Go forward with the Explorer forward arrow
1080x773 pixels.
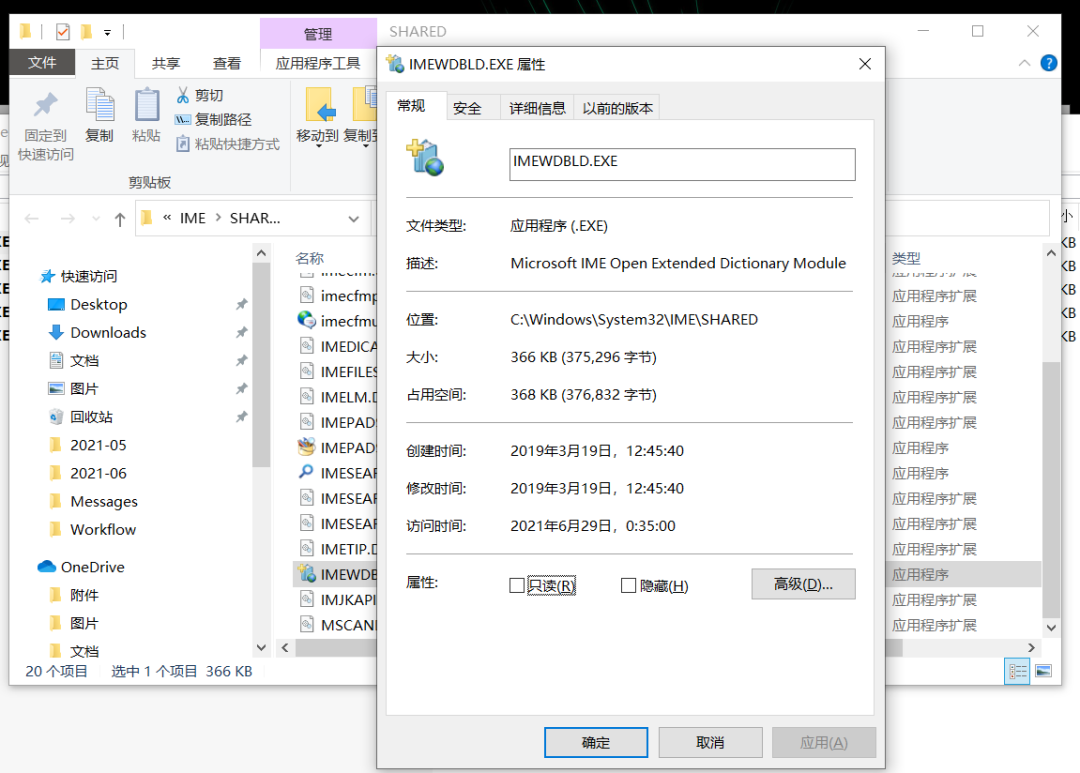(x=68, y=219)
